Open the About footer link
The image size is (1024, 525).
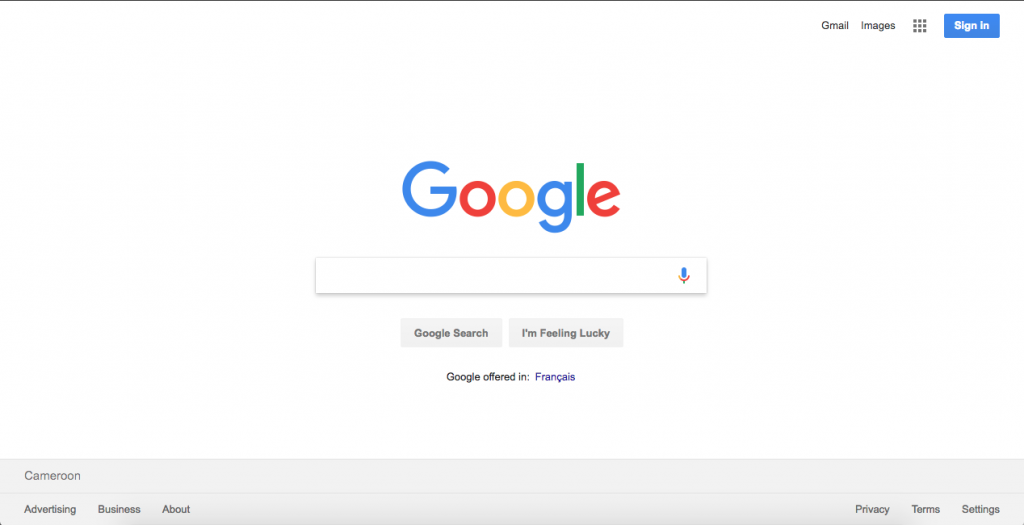coord(176,509)
